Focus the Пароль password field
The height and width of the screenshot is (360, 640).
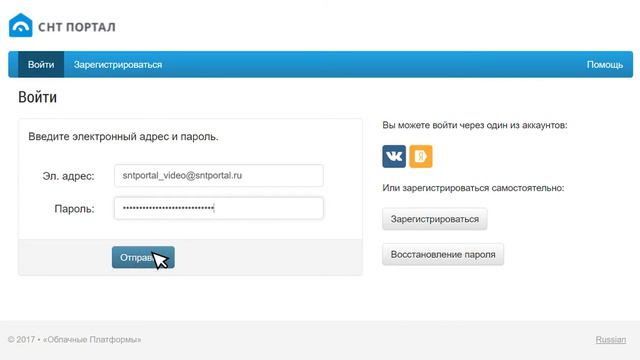tap(219, 208)
